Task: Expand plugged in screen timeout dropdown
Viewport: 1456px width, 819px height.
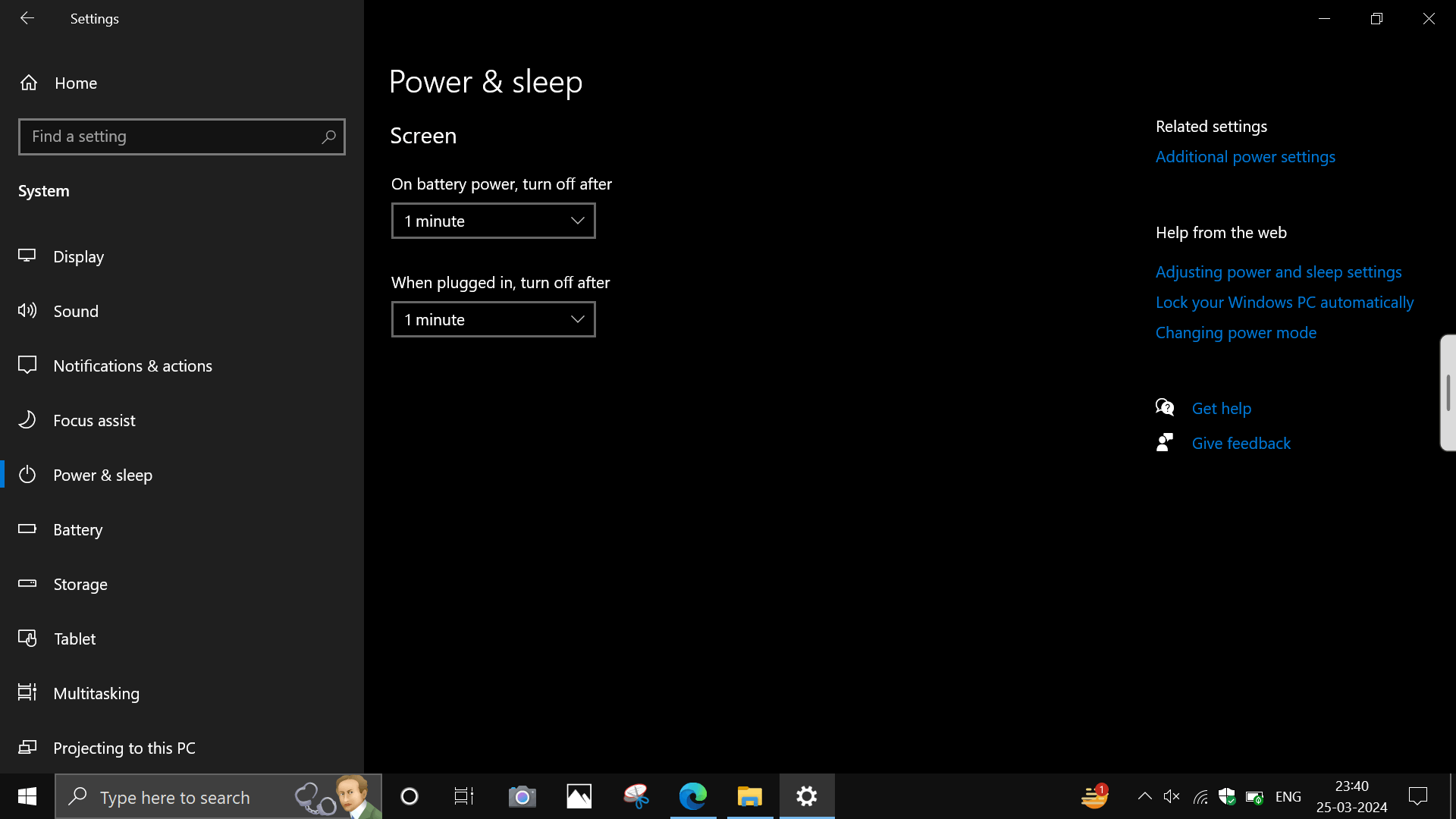Action: [x=493, y=319]
